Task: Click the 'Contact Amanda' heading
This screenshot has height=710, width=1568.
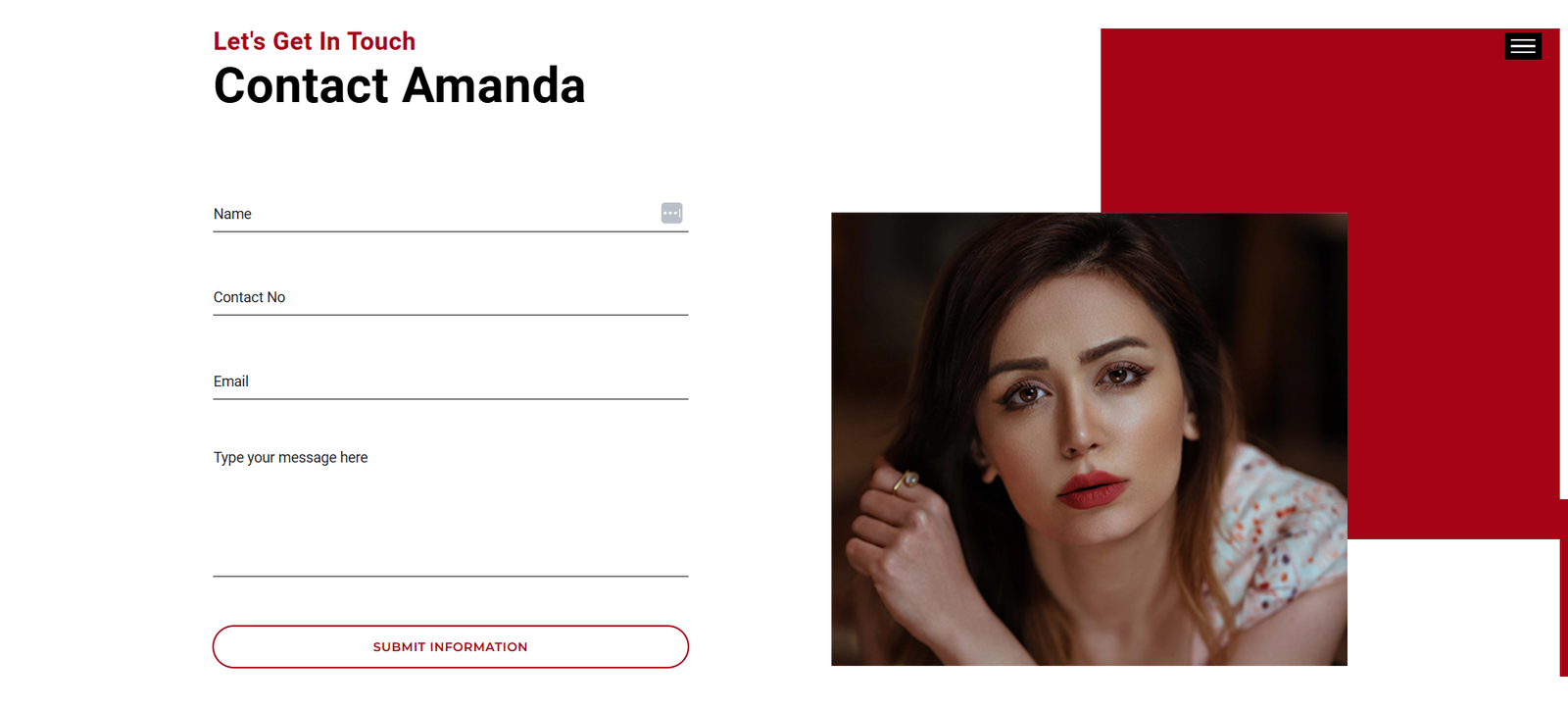Action: click(400, 85)
